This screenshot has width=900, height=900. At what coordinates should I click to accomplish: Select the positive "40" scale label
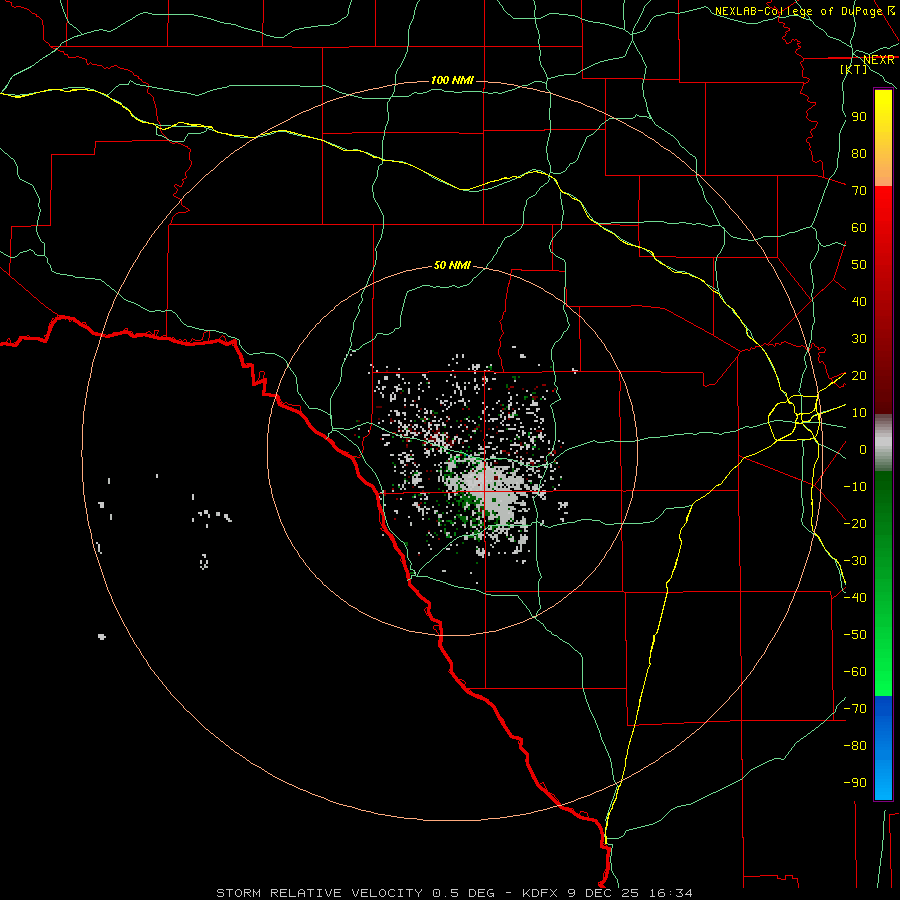point(859,302)
